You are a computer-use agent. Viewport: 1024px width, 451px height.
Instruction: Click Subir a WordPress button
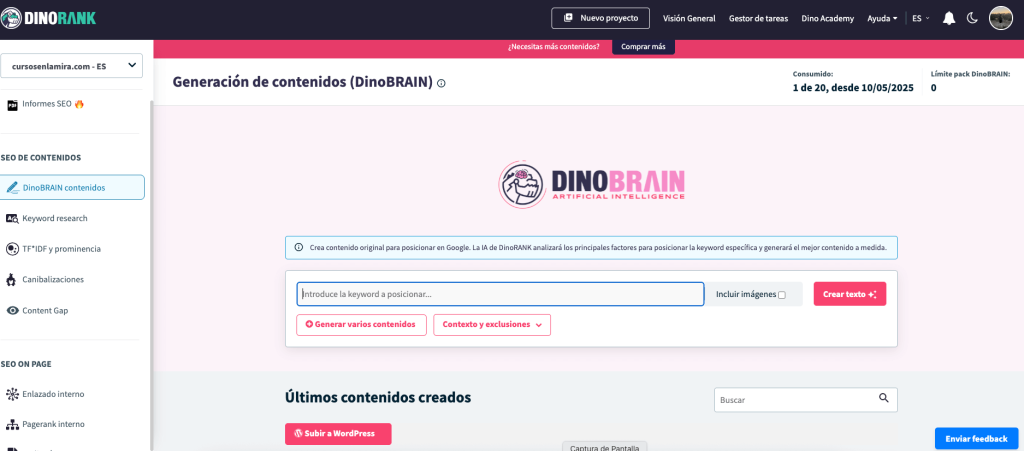click(x=338, y=434)
